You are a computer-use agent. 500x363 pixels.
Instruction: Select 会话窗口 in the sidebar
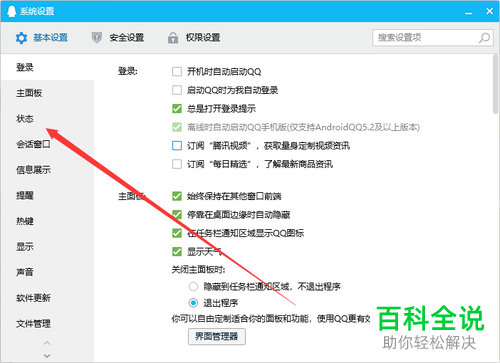tap(47, 144)
